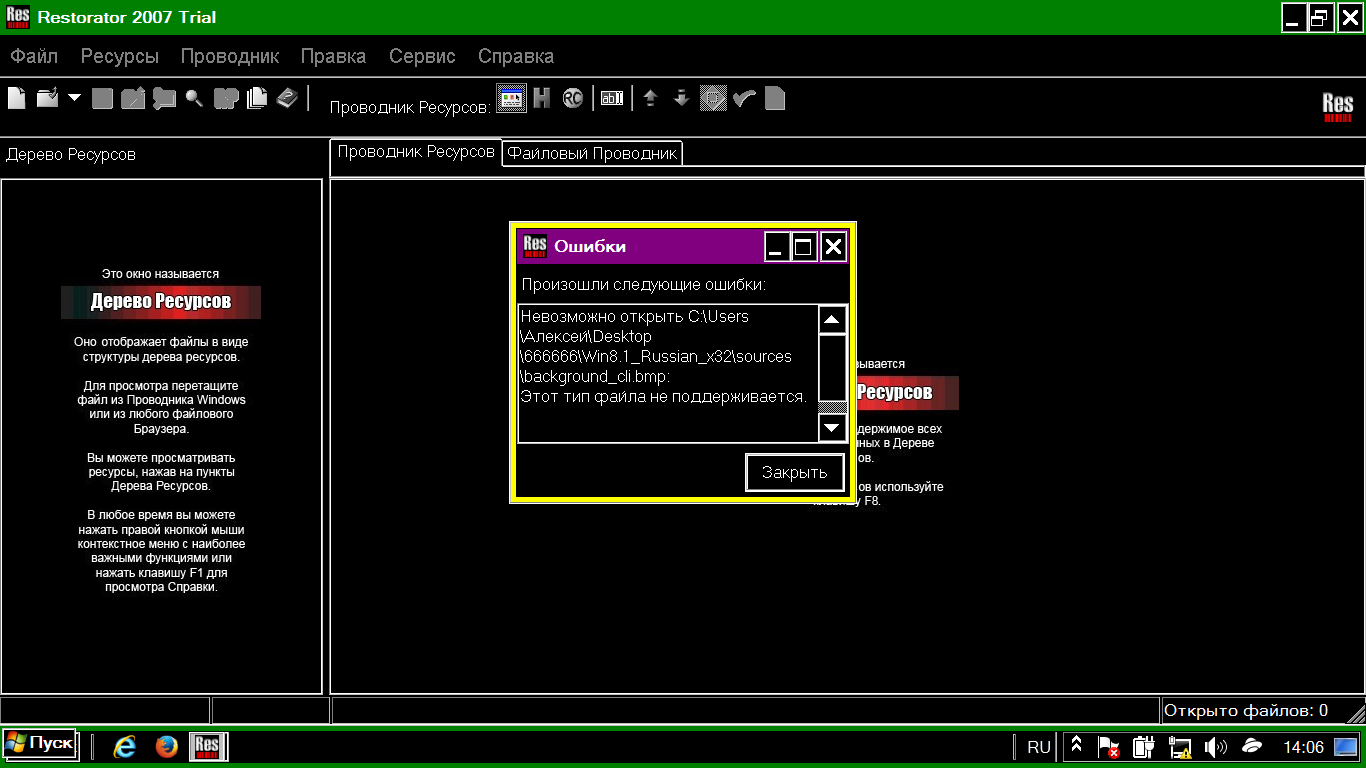1366x768 pixels.
Task: Click the Show Desktop button in tray
Action: (1346, 746)
